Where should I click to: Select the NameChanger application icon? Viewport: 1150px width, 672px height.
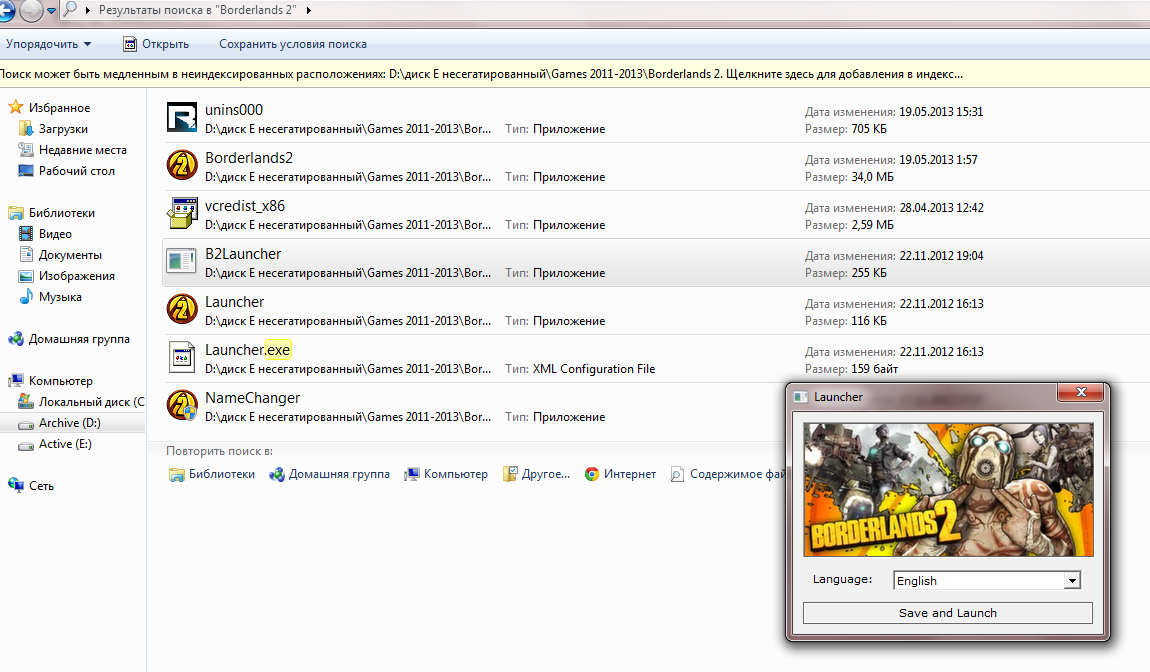[x=181, y=405]
